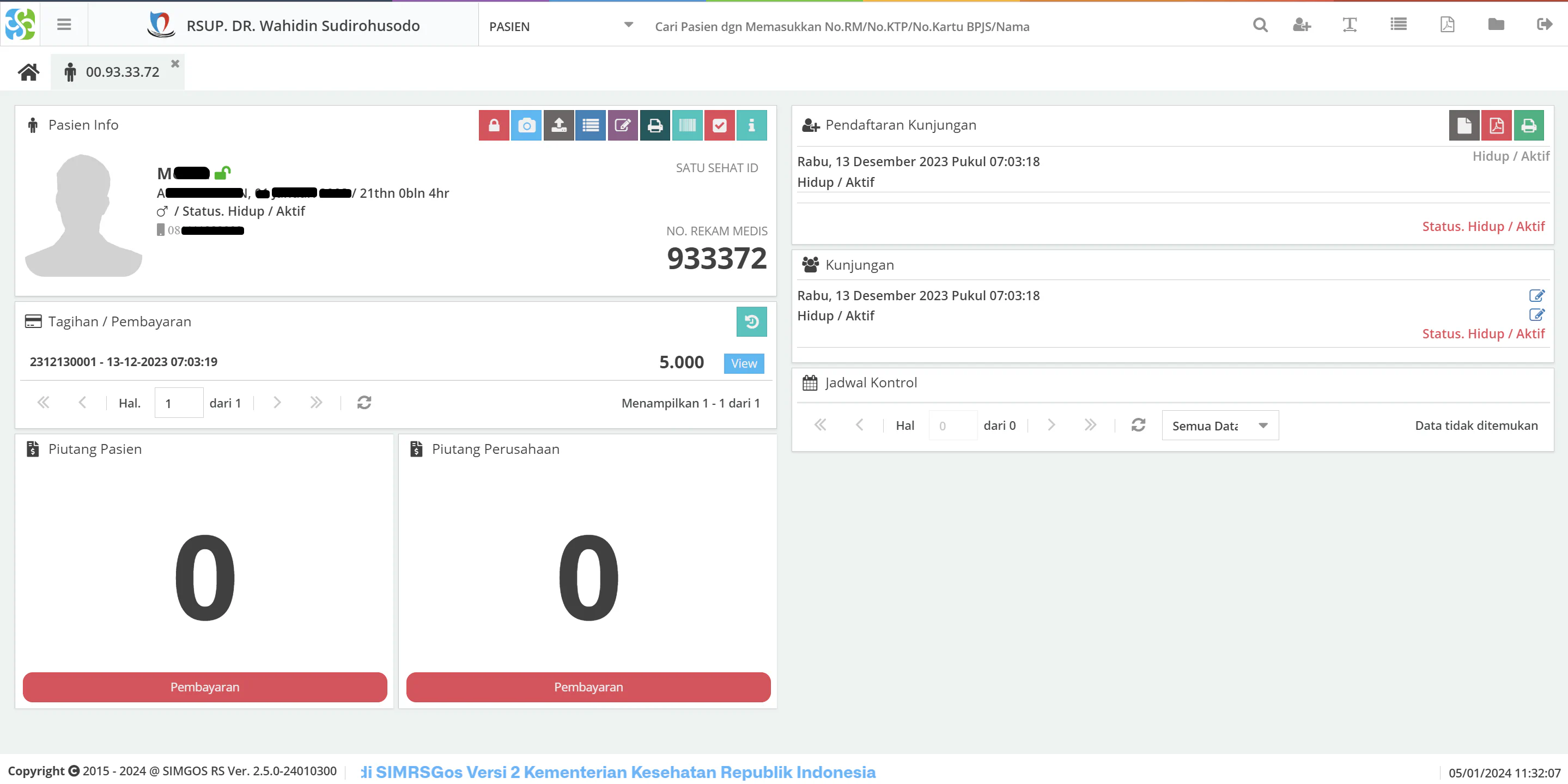Viewport: 1568px width, 784px height.
Task: Click the SIMGOS logo icon
Action: coord(20,25)
